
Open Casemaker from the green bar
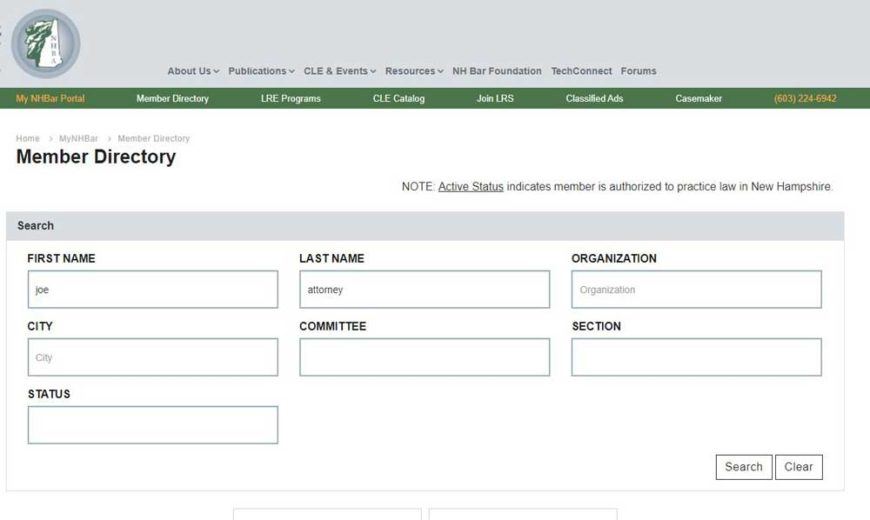coord(698,99)
